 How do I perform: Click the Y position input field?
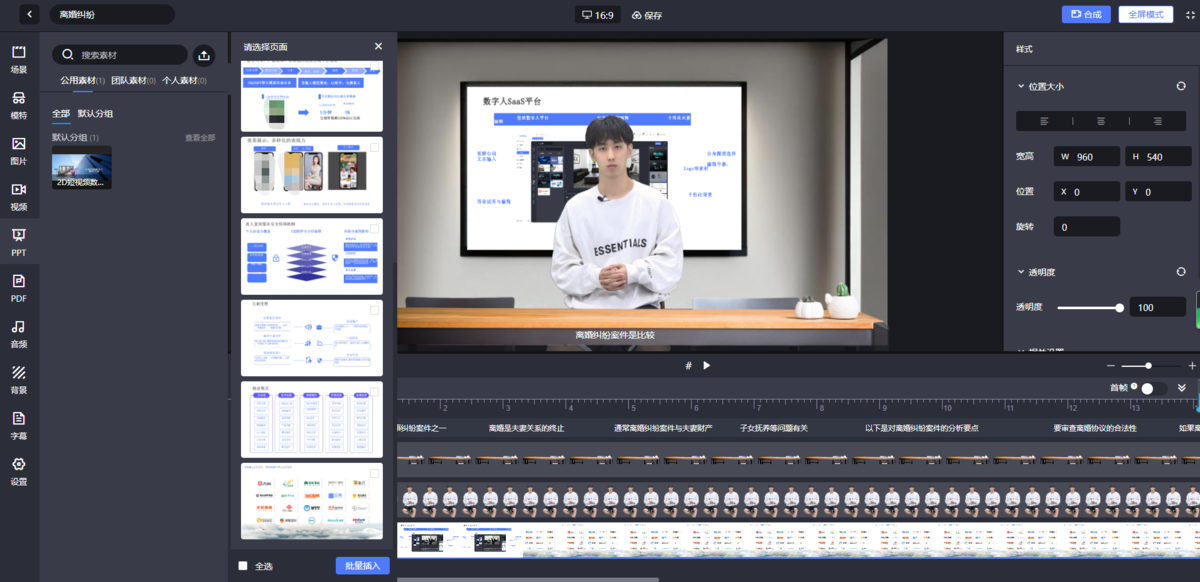[x=1158, y=191]
